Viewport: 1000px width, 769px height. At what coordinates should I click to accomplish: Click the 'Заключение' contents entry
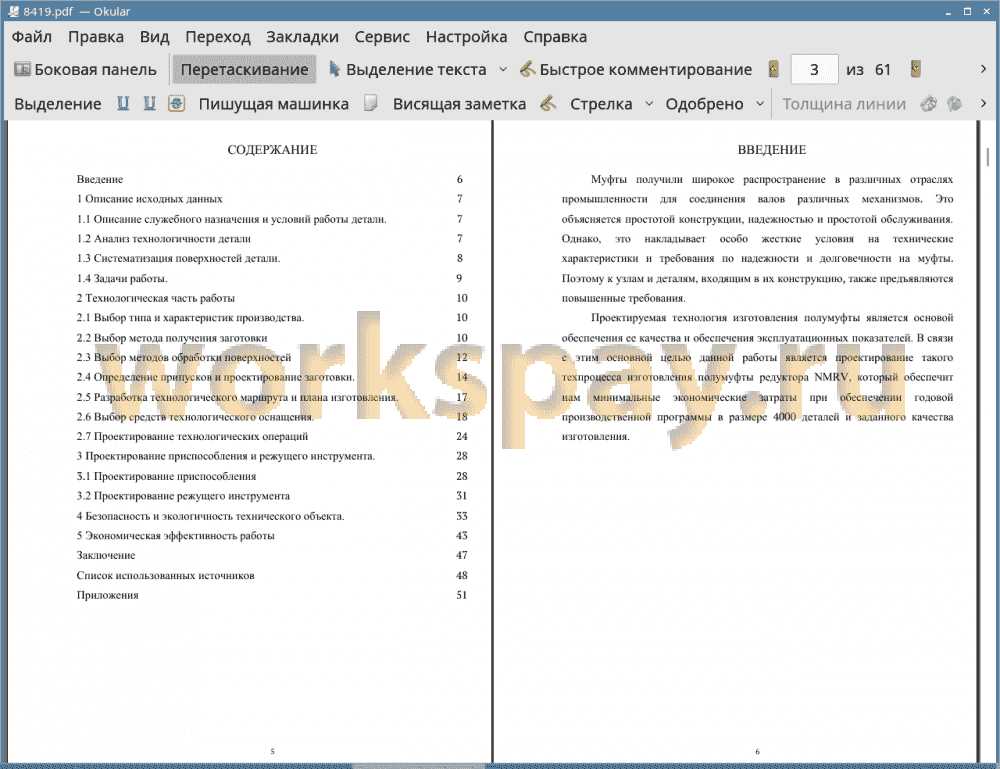tap(106, 555)
